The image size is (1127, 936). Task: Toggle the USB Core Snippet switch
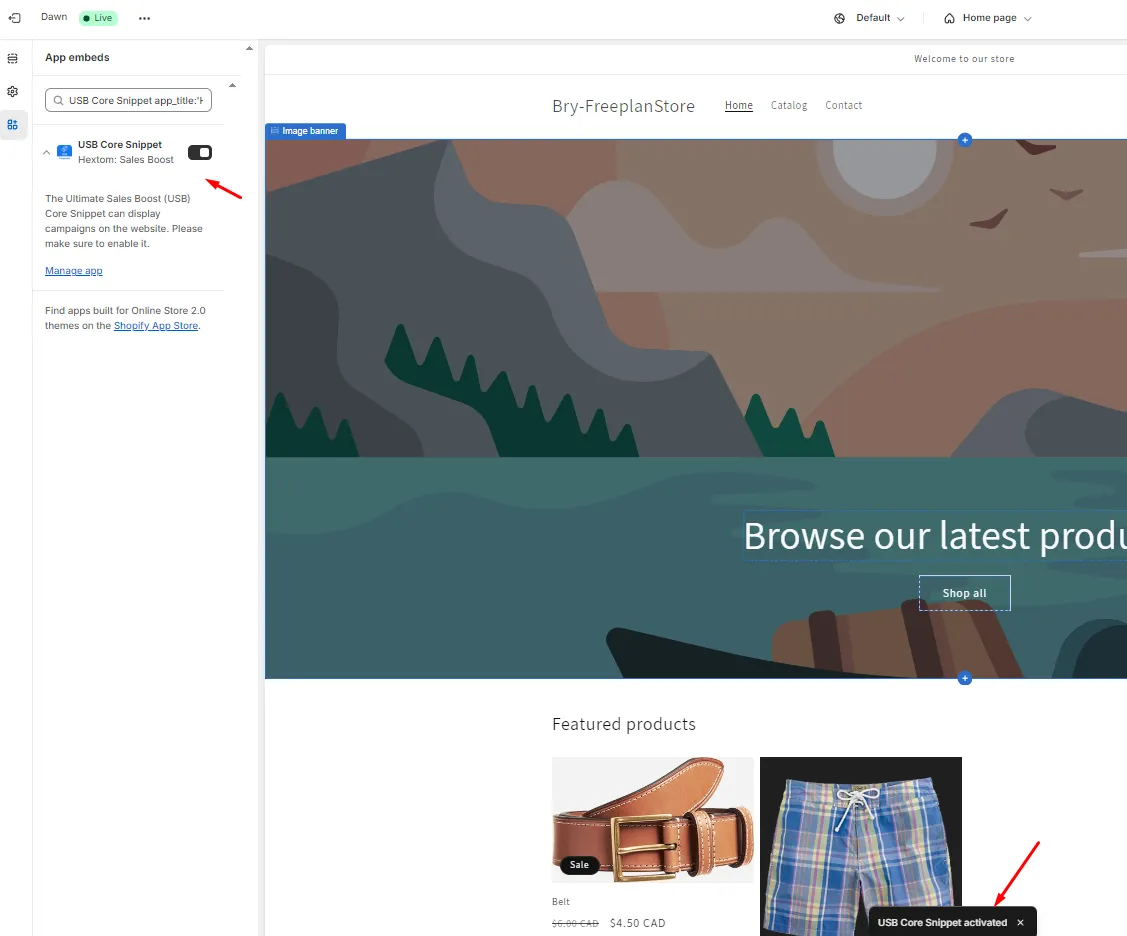click(200, 152)
